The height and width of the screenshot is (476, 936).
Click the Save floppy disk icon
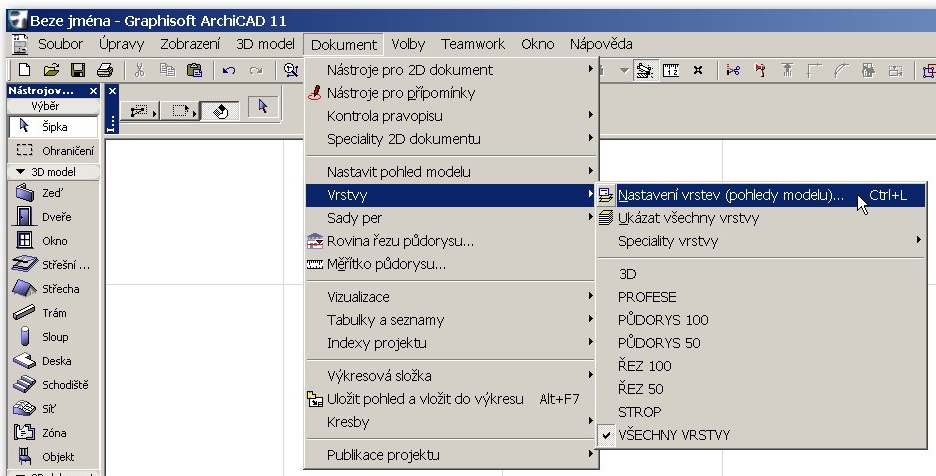pyautogui.click(x=78, y=70)
